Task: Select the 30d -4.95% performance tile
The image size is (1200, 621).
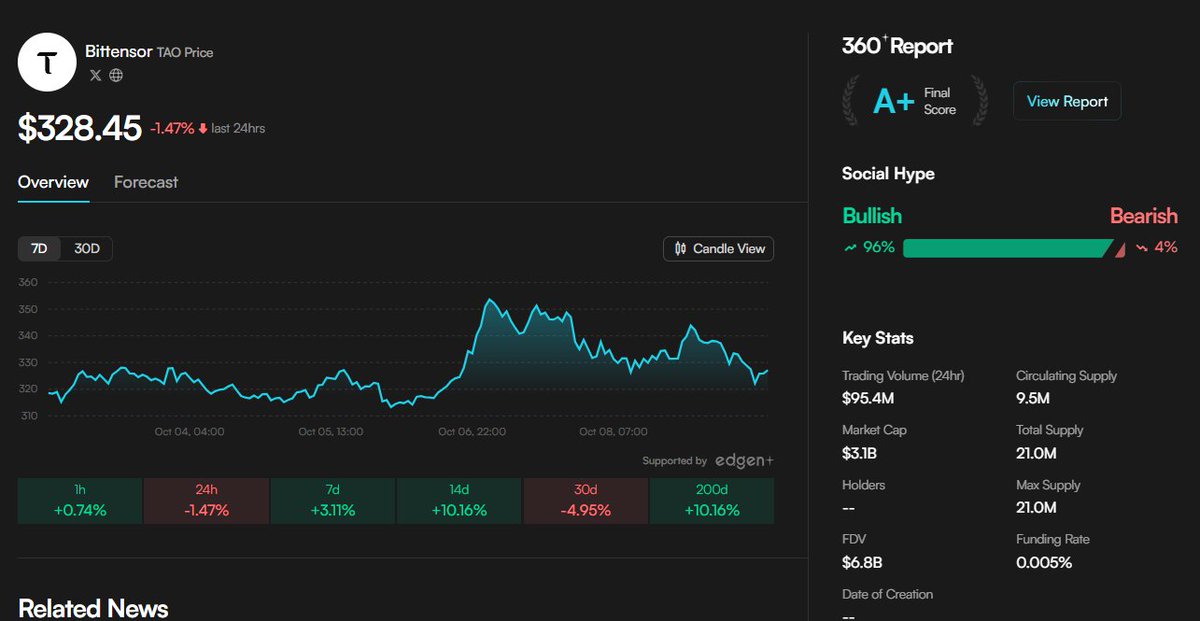Action: coord(586,501)
